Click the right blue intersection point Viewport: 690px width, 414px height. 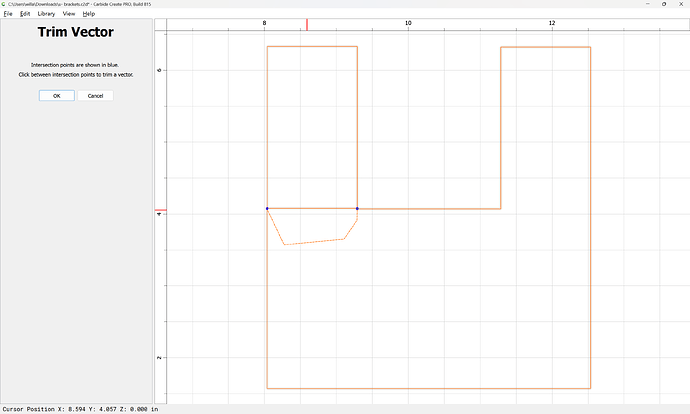(x=357, y=209)
